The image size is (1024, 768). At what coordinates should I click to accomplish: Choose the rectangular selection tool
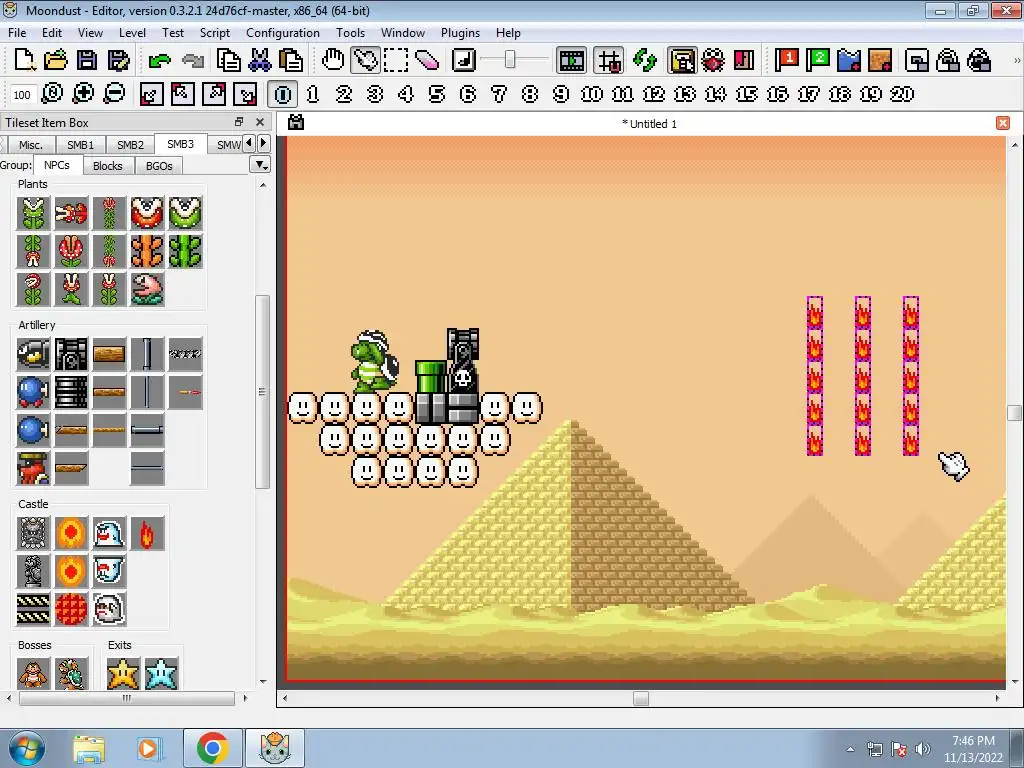point(396,60)
